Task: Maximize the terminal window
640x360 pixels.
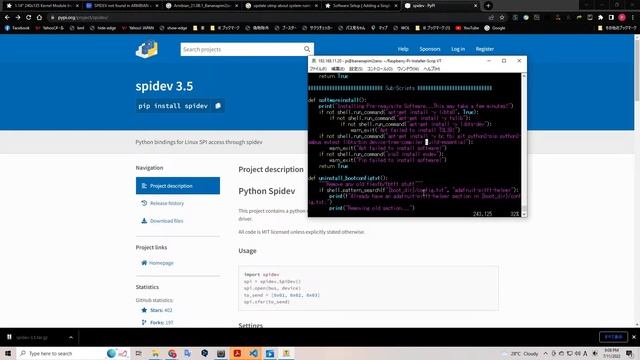Action: (x=504, y=61)
